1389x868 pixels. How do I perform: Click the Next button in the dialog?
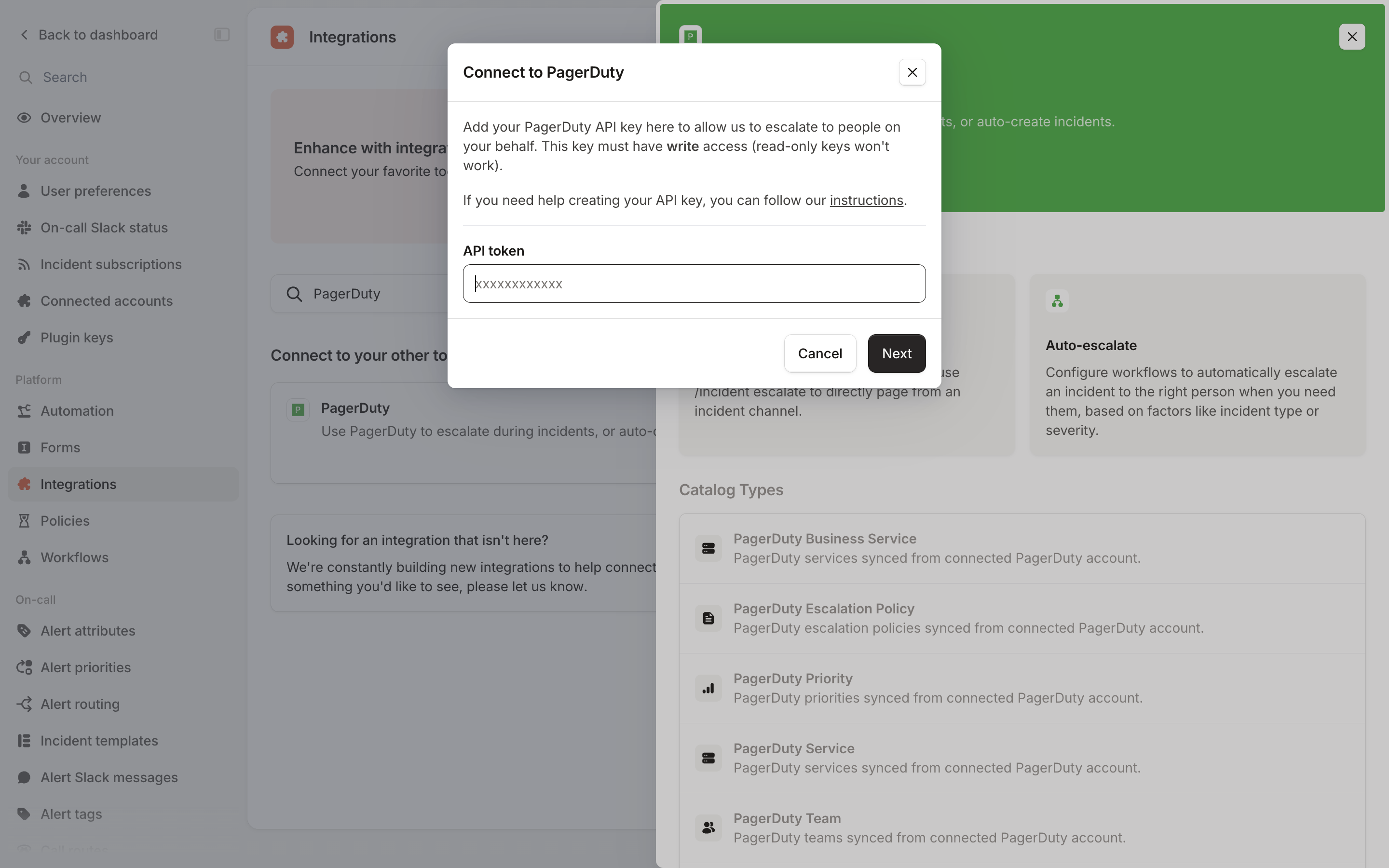(897, 353)
